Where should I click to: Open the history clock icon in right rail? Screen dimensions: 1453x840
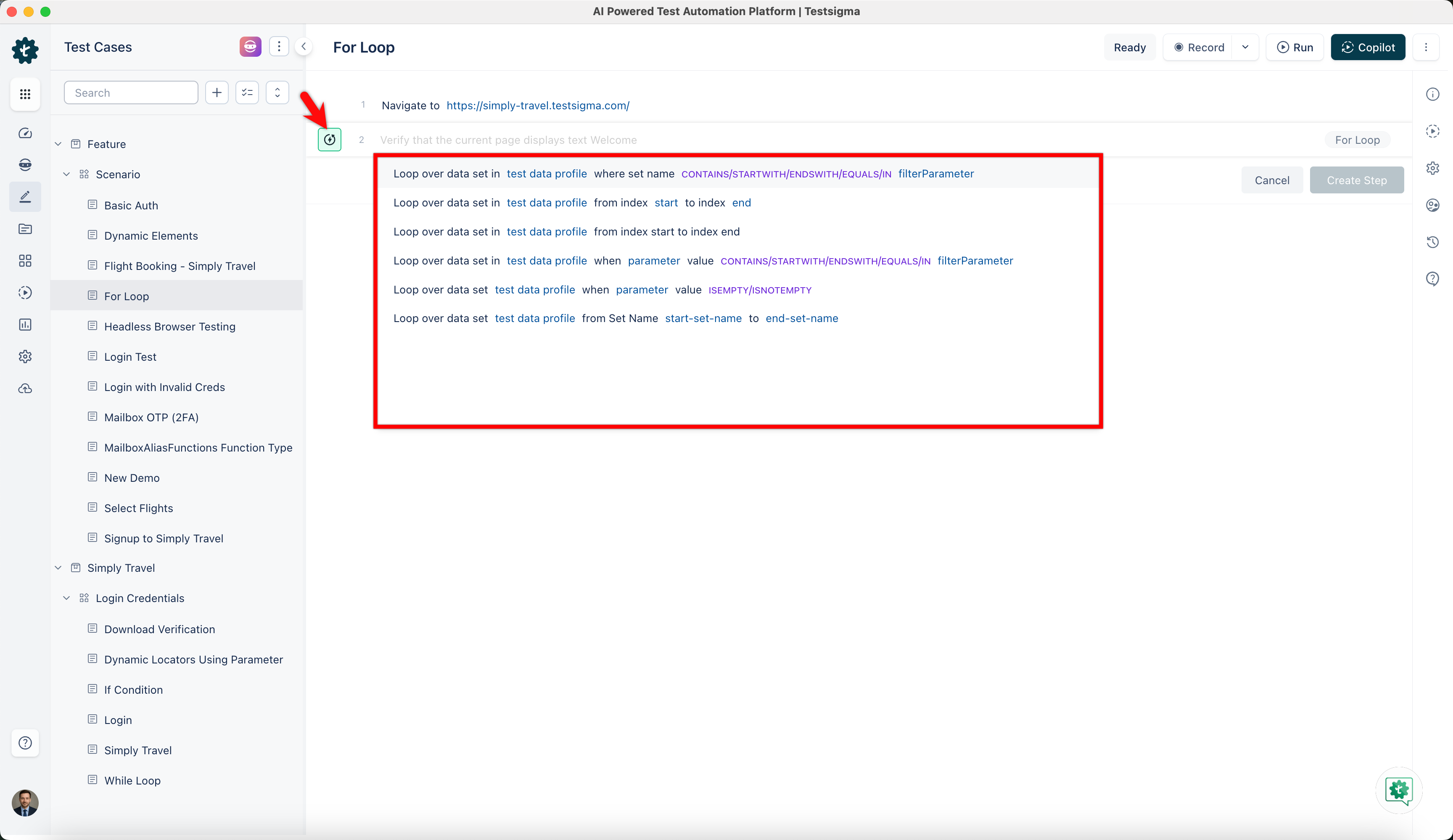1433,242
